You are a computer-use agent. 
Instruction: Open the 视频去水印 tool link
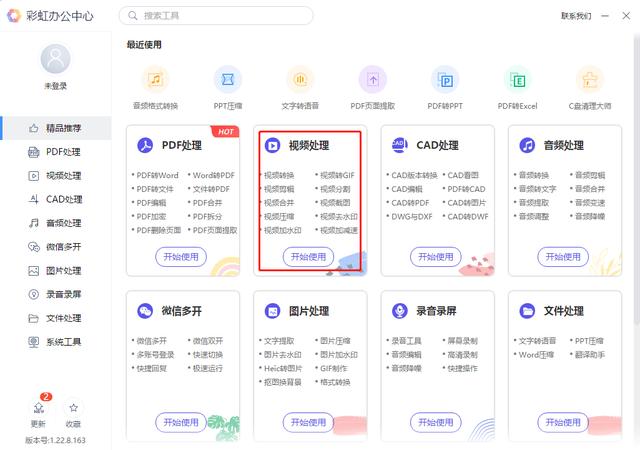pyautogui.click(x=339, y=216)
